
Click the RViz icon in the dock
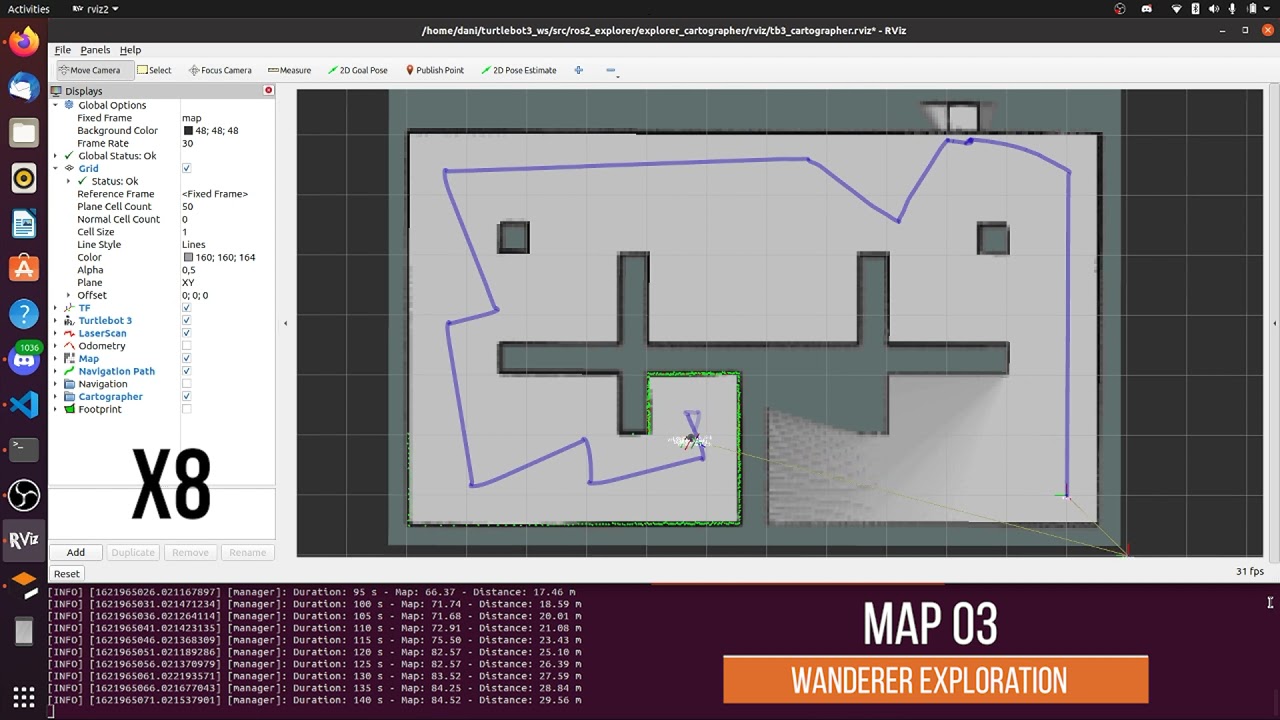click(24, 540)
